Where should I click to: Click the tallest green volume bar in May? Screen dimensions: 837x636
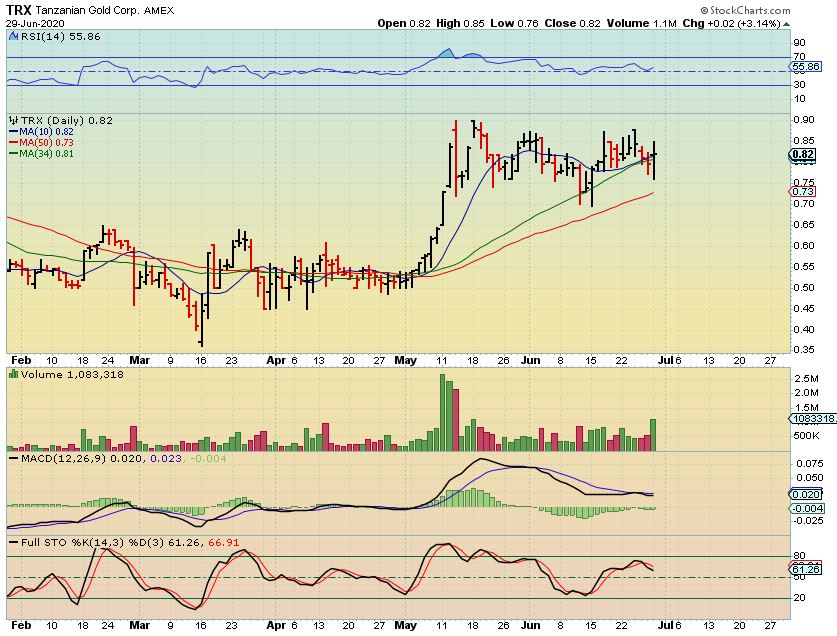(x=443, y=412)
